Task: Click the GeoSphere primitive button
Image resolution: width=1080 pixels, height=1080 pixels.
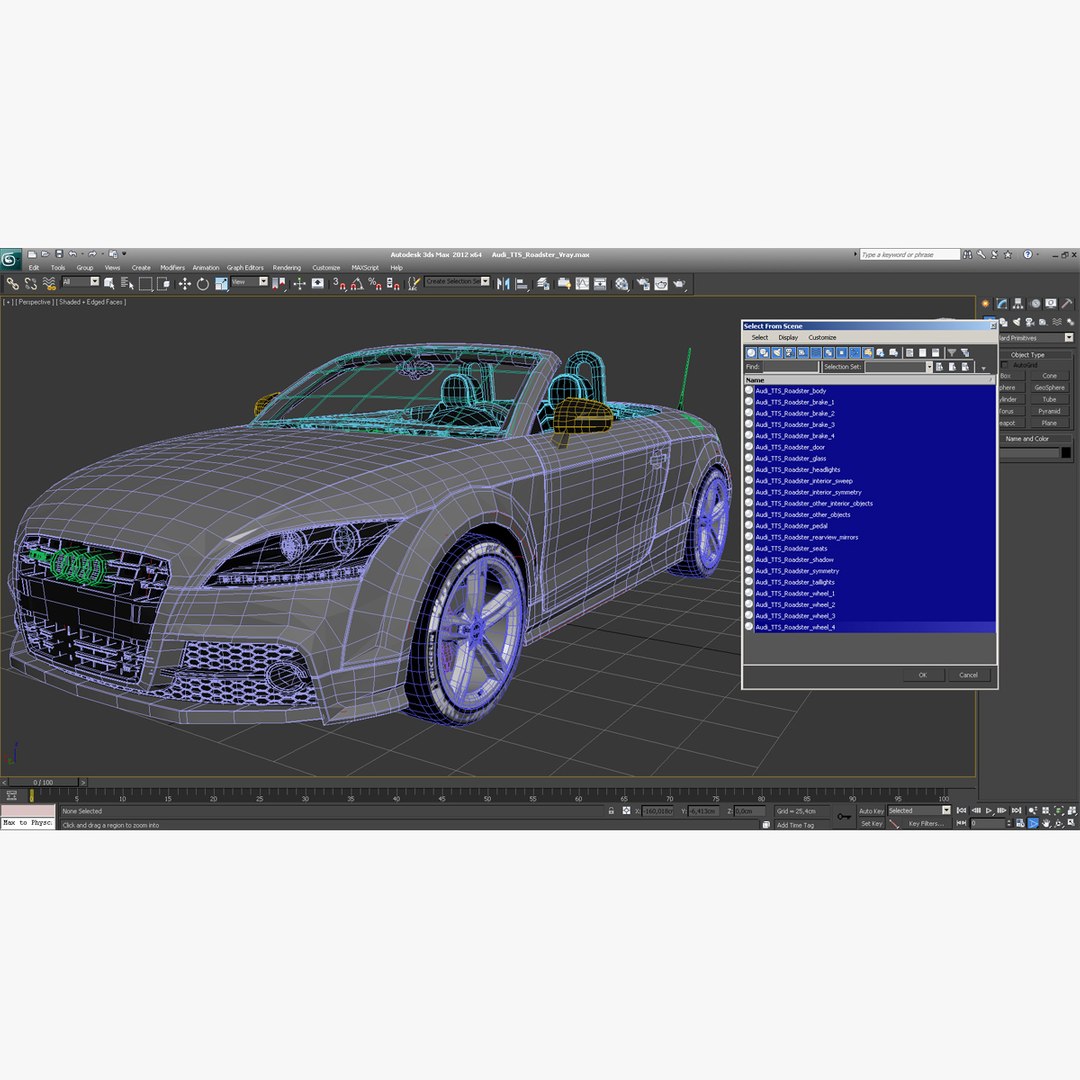Action: pyautogui.click(x=1050, y=388)
